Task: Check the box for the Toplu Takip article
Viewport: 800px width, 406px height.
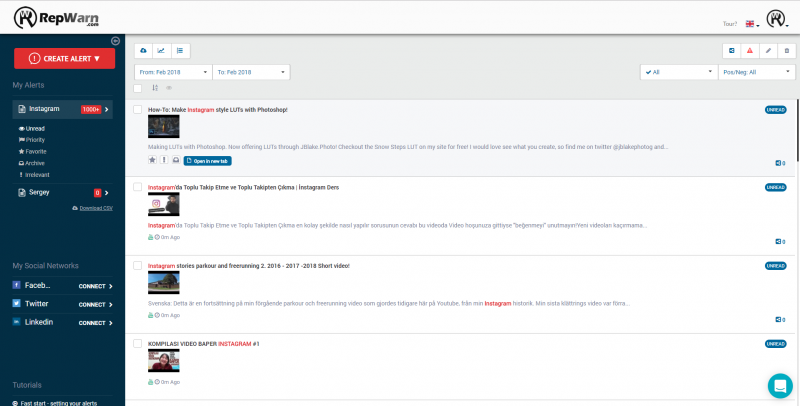Action: click(x=137, y=187)
